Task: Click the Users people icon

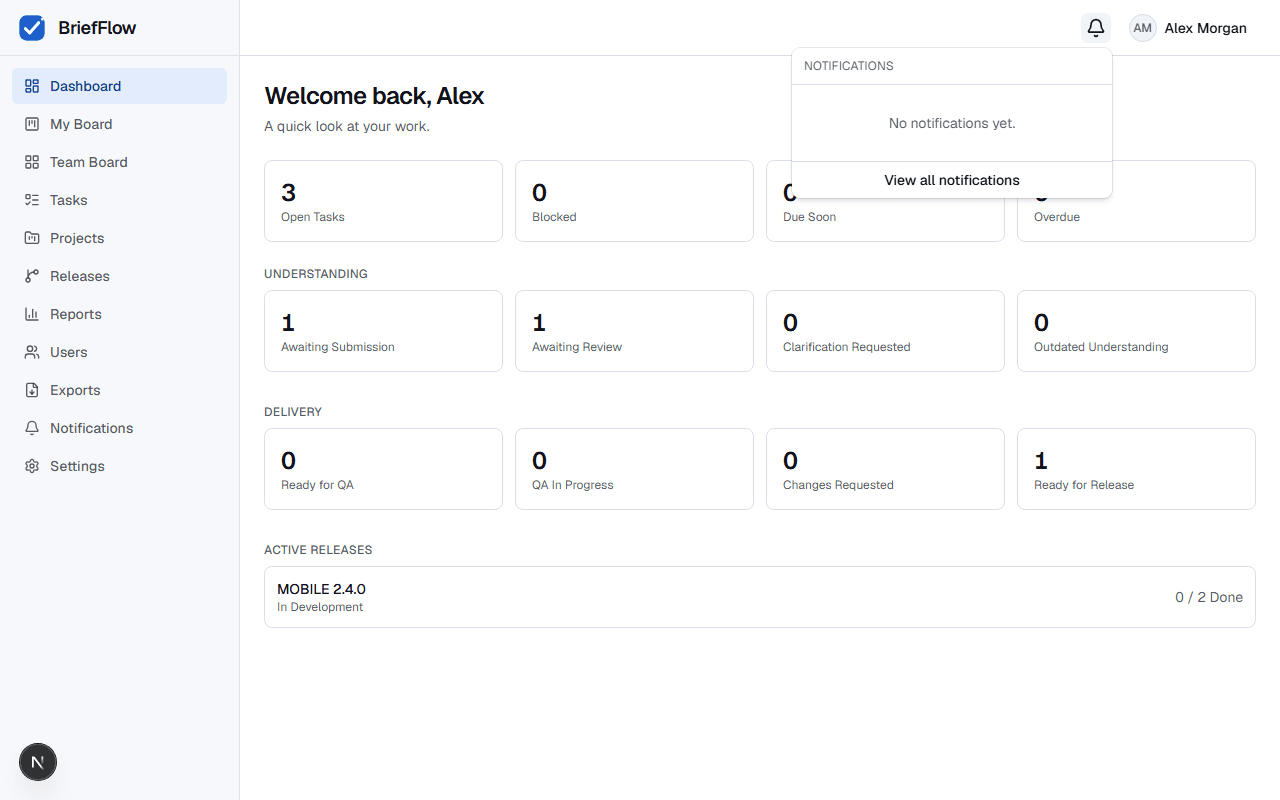Action: (32, 352)
